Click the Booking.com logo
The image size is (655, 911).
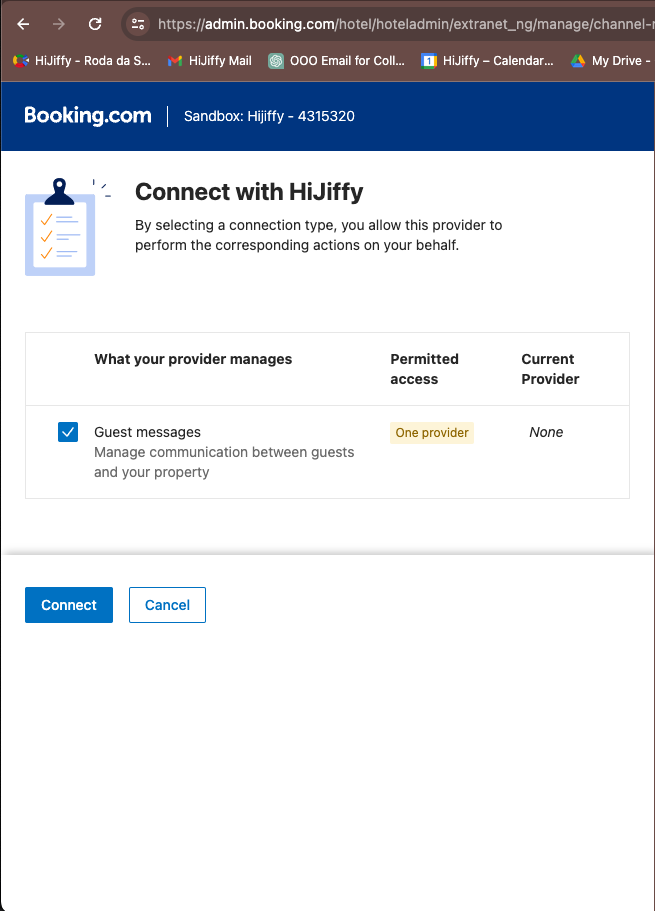(88, 116)
